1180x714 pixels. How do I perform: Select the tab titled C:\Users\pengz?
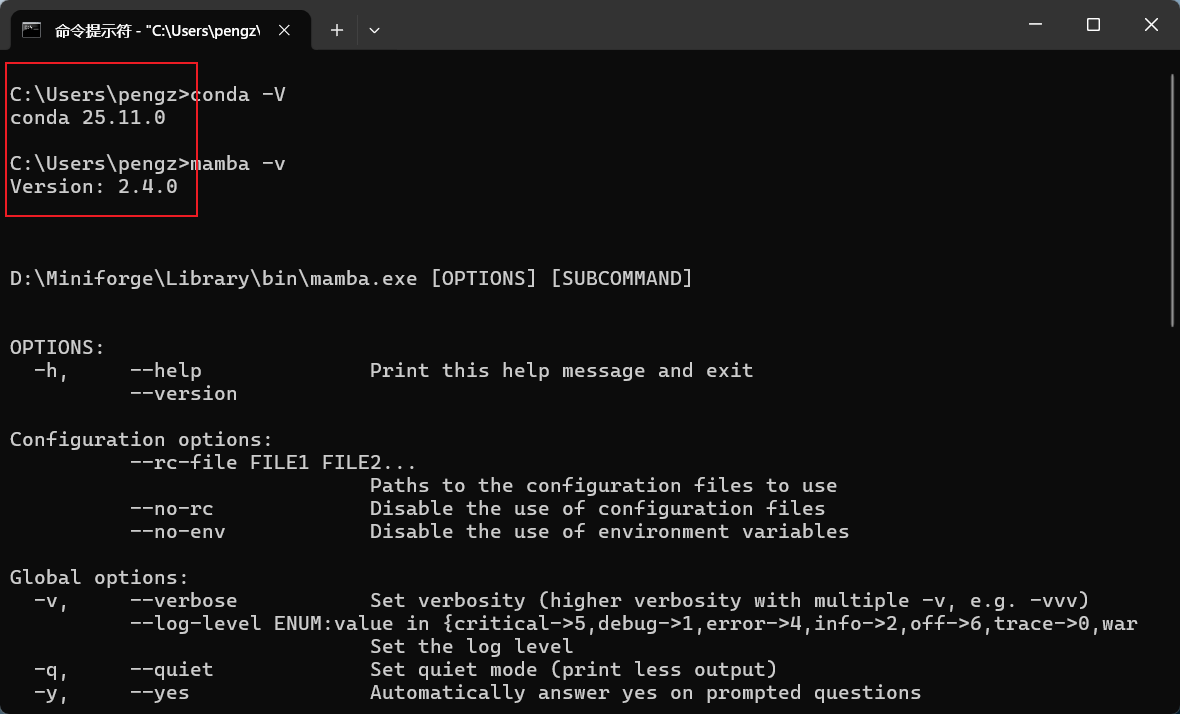point(157,30)
